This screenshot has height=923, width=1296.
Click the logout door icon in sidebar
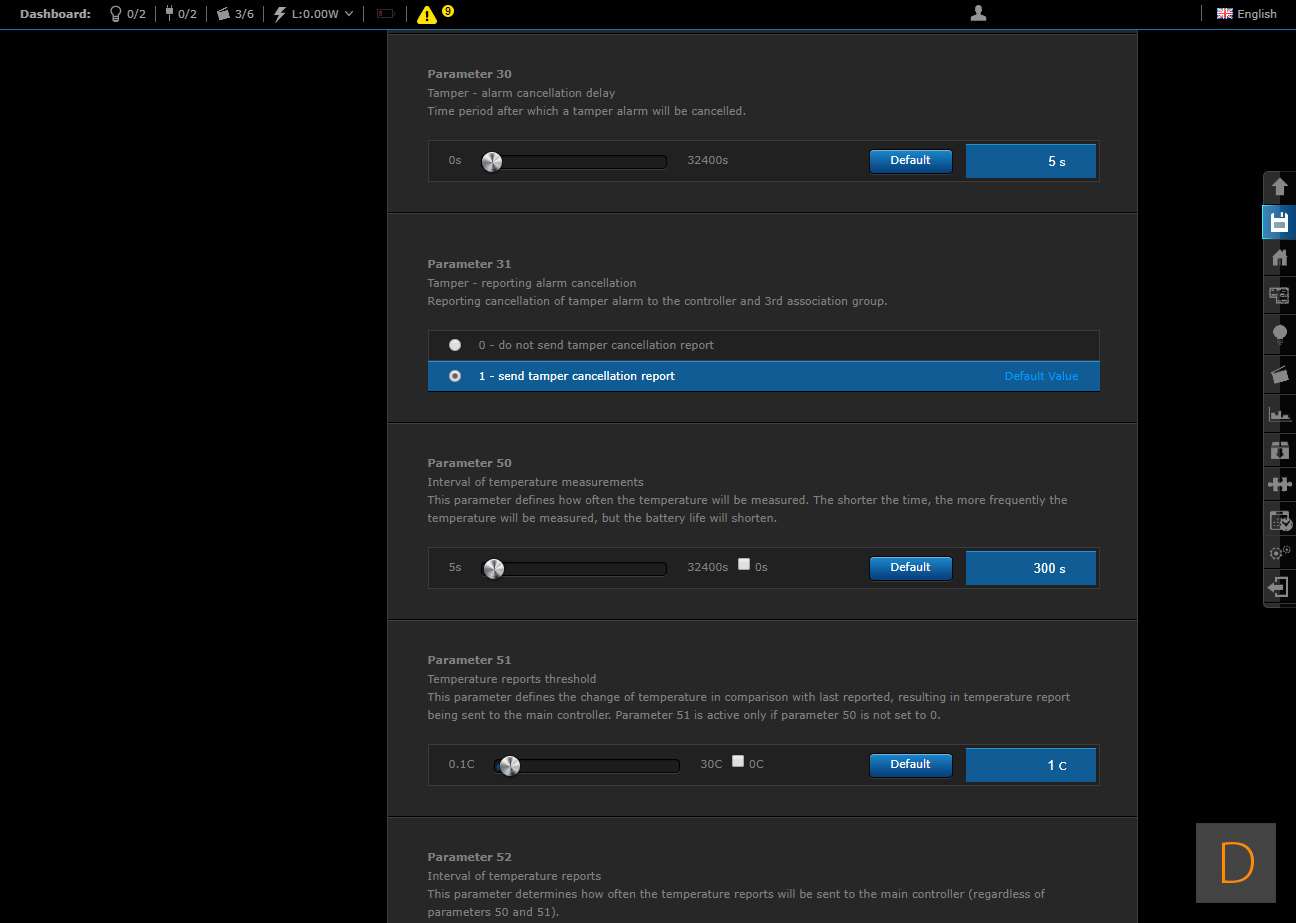point(1279,587)
